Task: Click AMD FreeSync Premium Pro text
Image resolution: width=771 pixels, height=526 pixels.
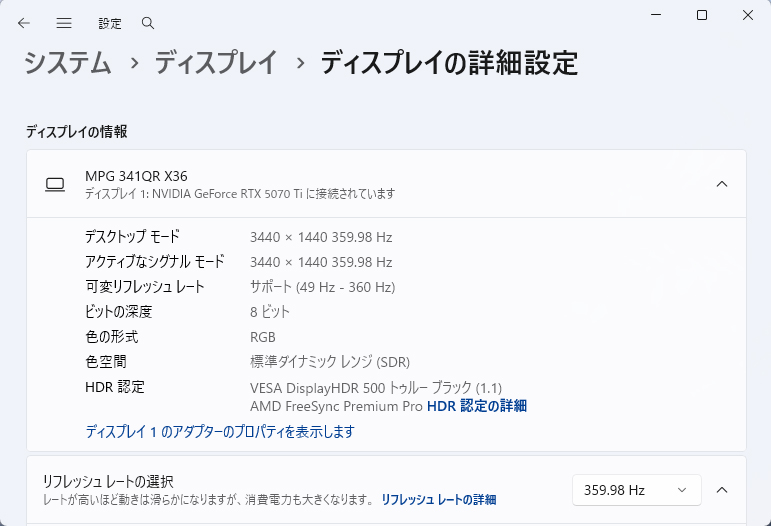Action: click(x=336, y=407)
